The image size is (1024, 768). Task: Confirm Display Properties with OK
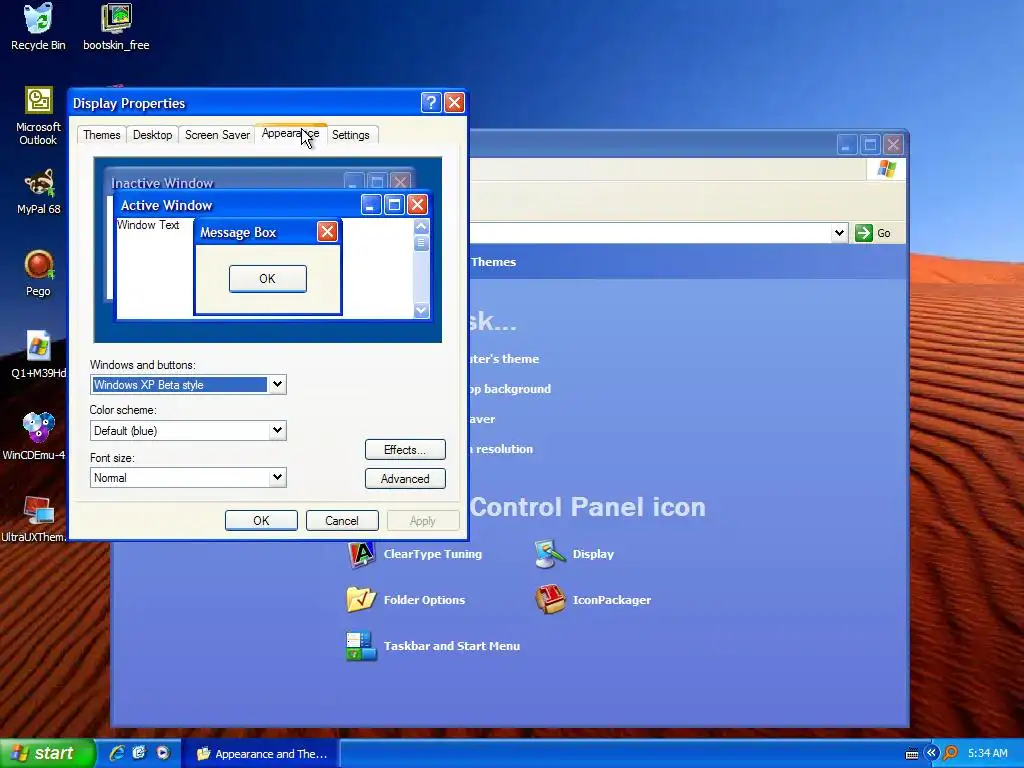(x=261, y=520)
